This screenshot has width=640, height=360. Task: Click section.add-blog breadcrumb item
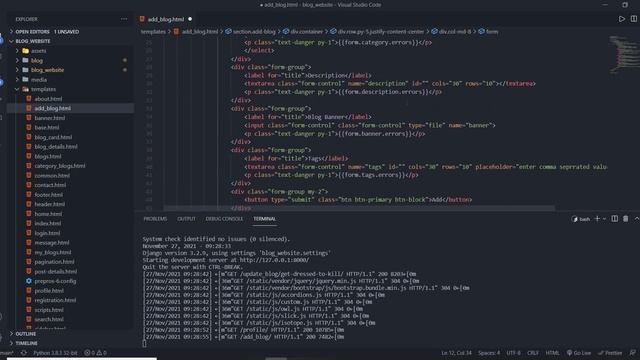(251, 31)
